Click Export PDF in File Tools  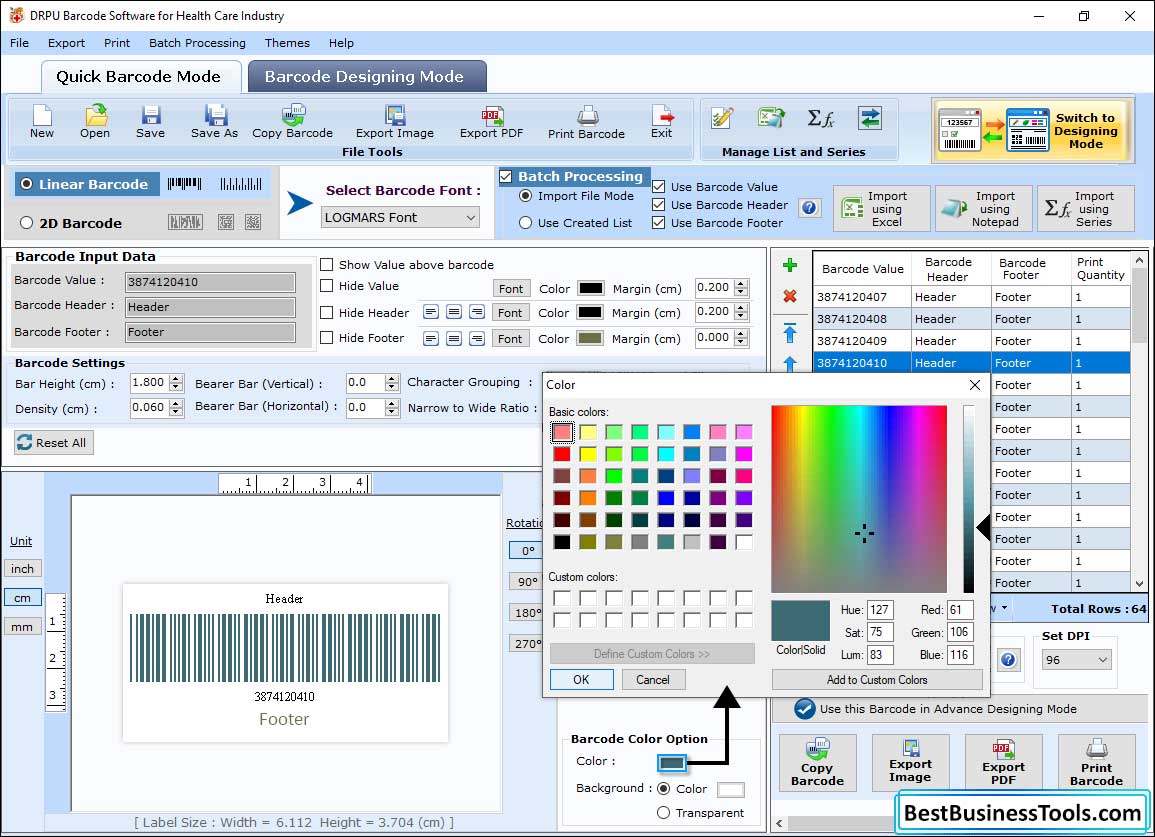tap(491, 122)
